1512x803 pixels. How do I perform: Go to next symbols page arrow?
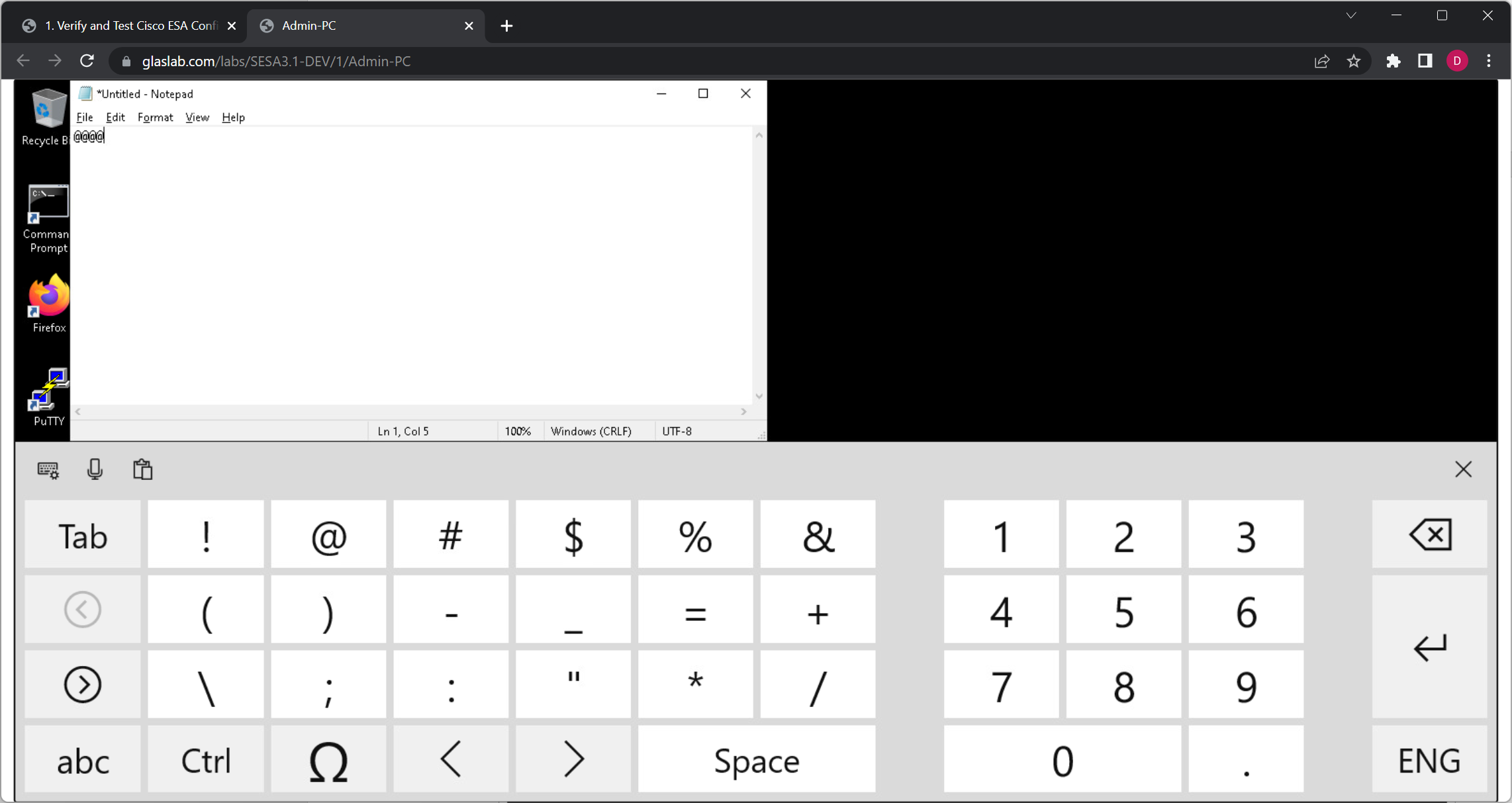(x=83, y=684)
